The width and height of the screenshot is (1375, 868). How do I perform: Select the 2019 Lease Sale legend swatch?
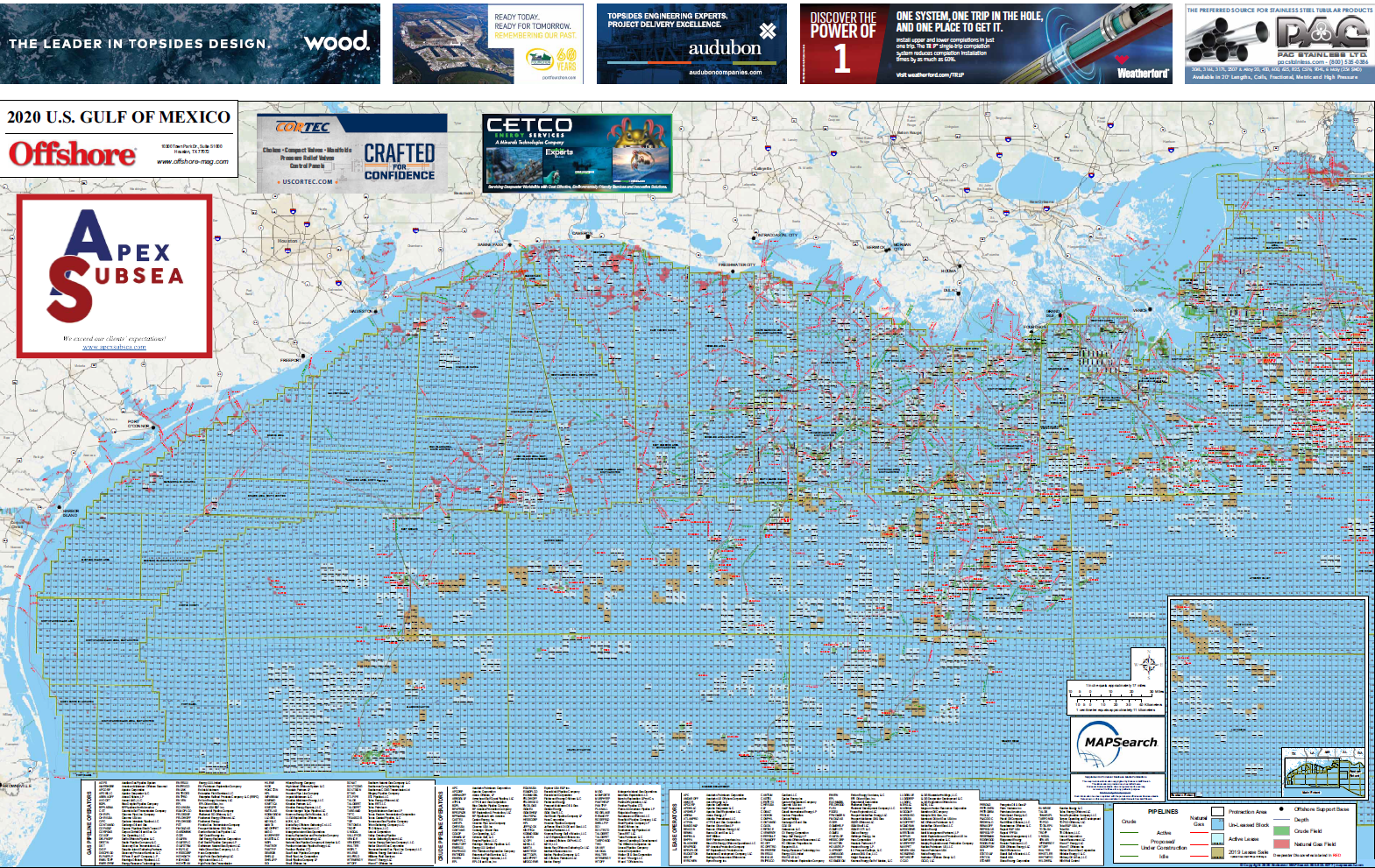[1217, 853]
